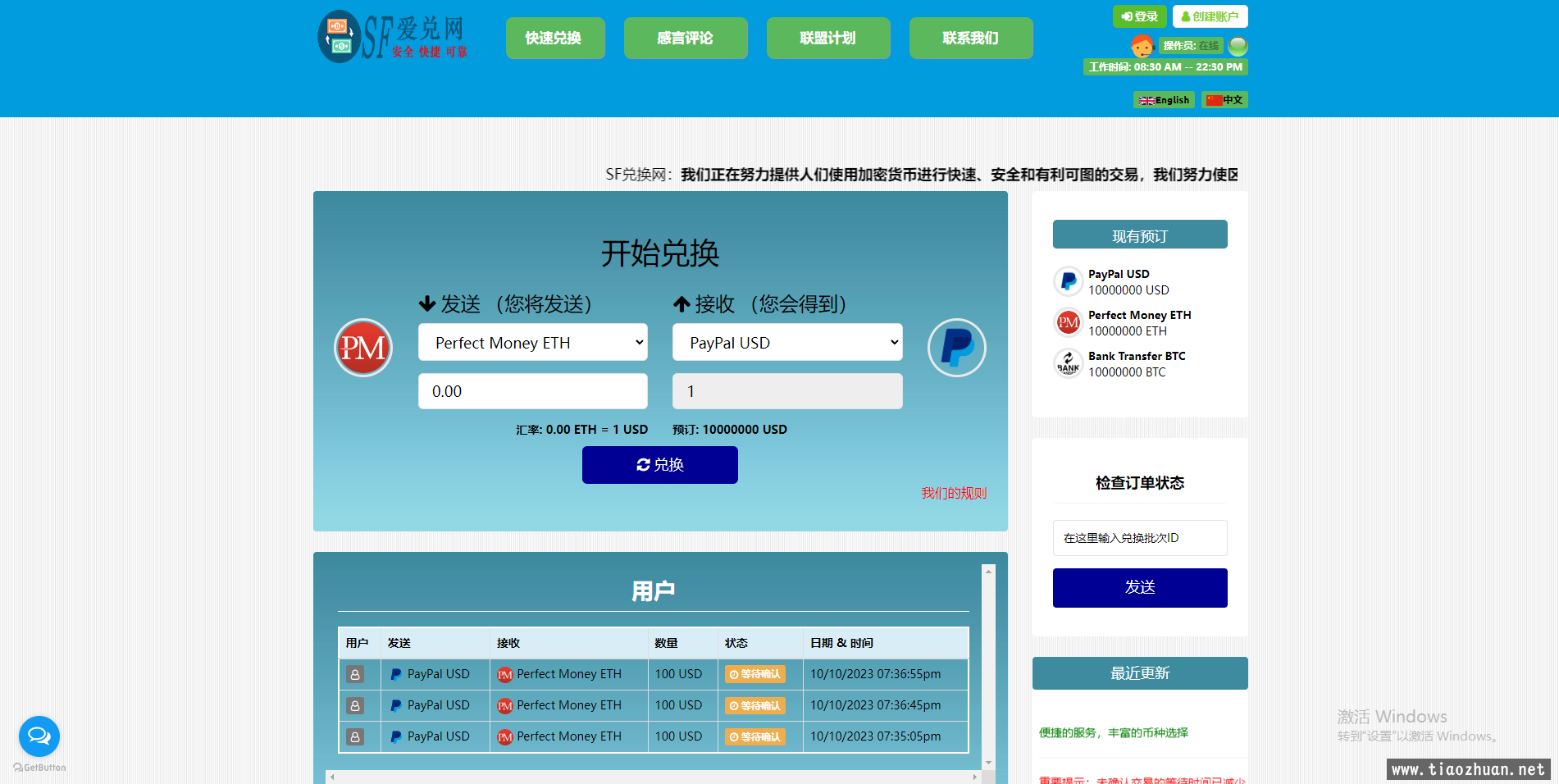Viewport: 1559px width, 784px height.
Task: Click the users table vertical scrollbar
Action: (x=988, y=667)
